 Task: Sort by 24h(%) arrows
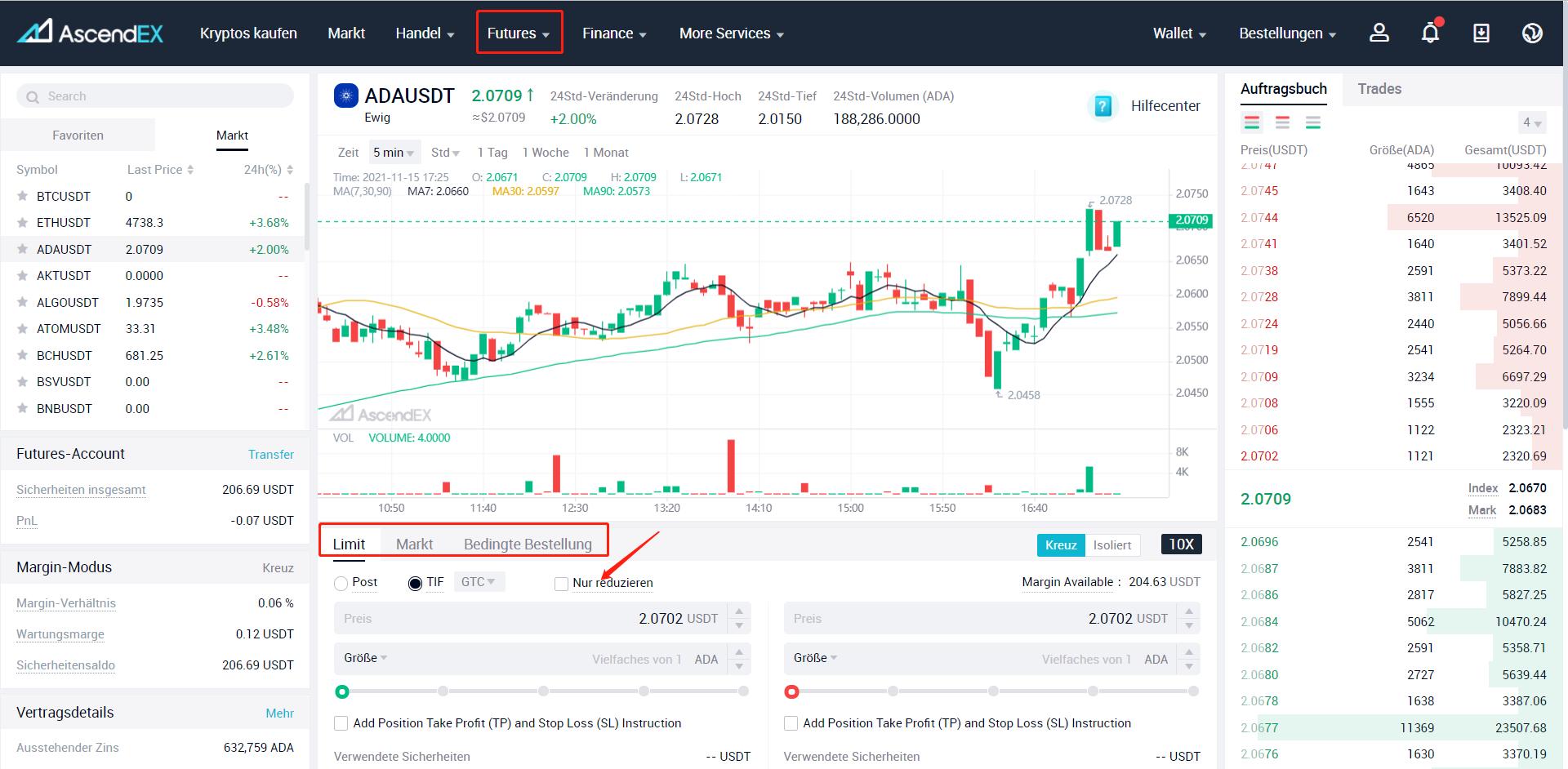click(x=290, y=170)
